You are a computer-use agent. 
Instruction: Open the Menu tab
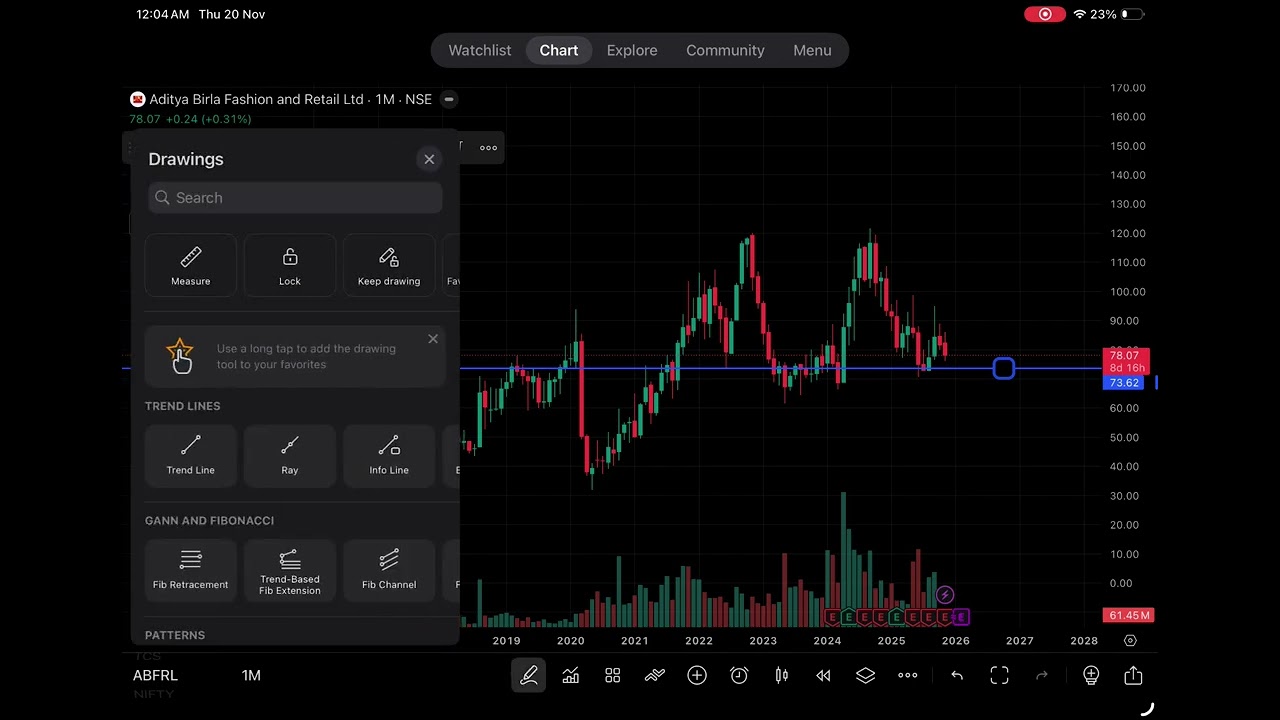click(812, 50)
